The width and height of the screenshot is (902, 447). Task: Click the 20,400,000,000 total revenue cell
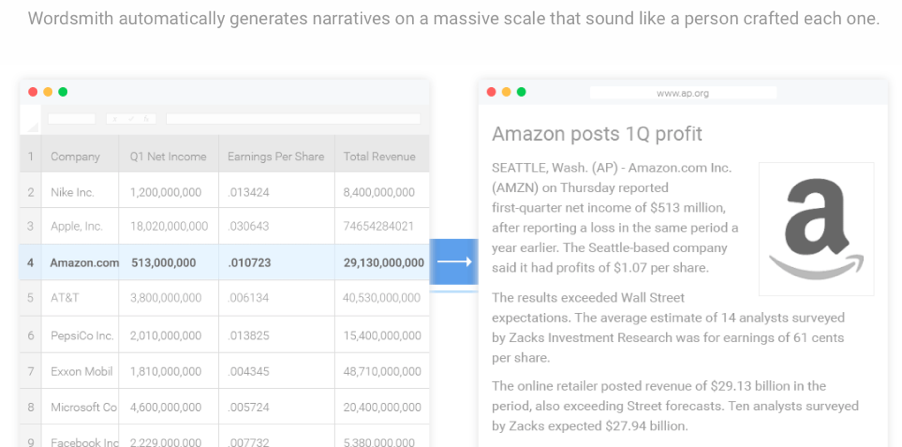[382, 407]
